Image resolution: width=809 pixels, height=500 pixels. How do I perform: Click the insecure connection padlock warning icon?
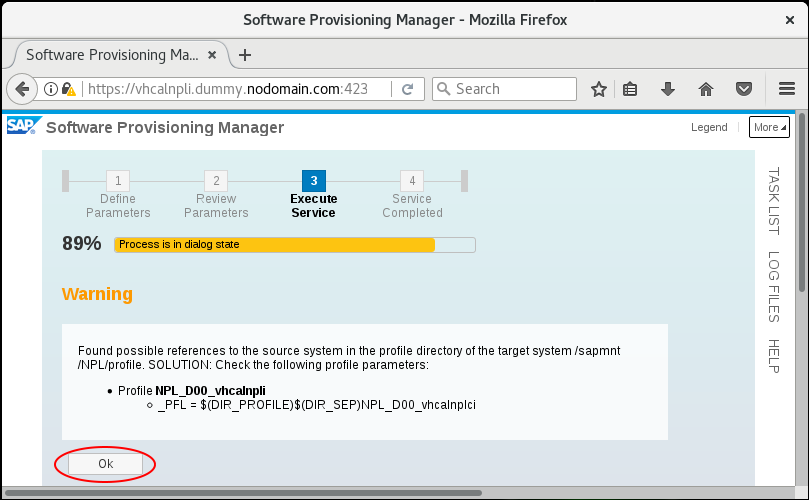coord(69,89)
